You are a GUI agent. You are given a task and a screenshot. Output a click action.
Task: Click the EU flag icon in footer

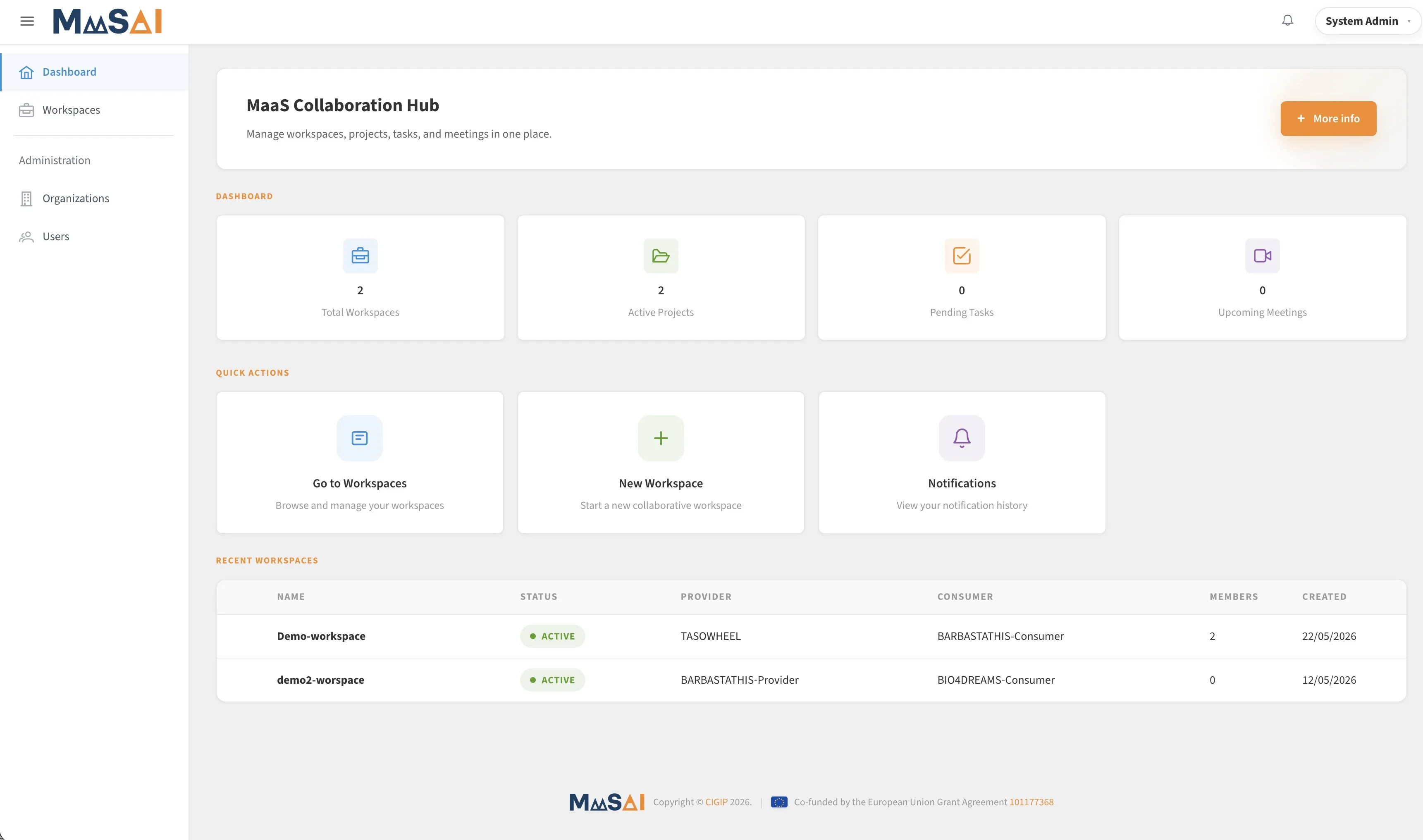[779, 802]
